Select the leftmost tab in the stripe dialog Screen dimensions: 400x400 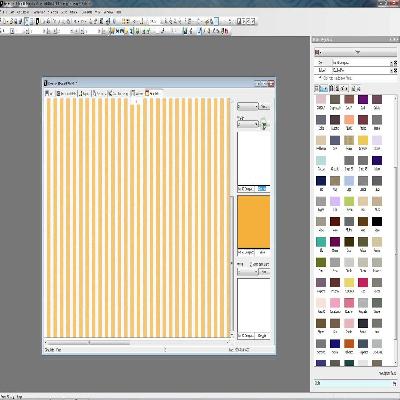[x=49, y=94]
